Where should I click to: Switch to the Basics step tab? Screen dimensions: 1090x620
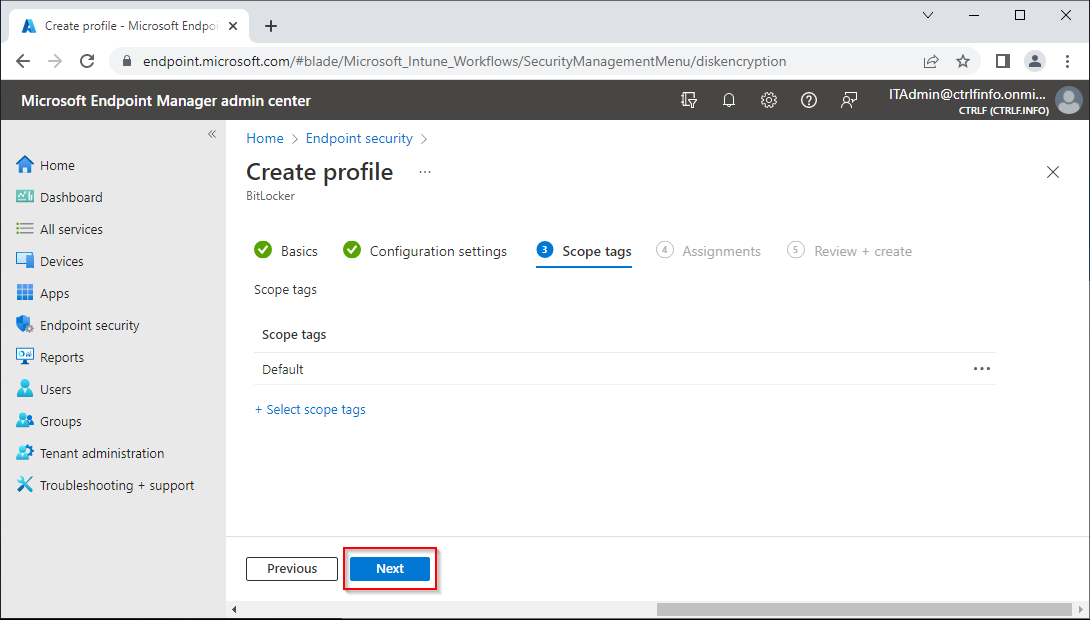[298, 251]
